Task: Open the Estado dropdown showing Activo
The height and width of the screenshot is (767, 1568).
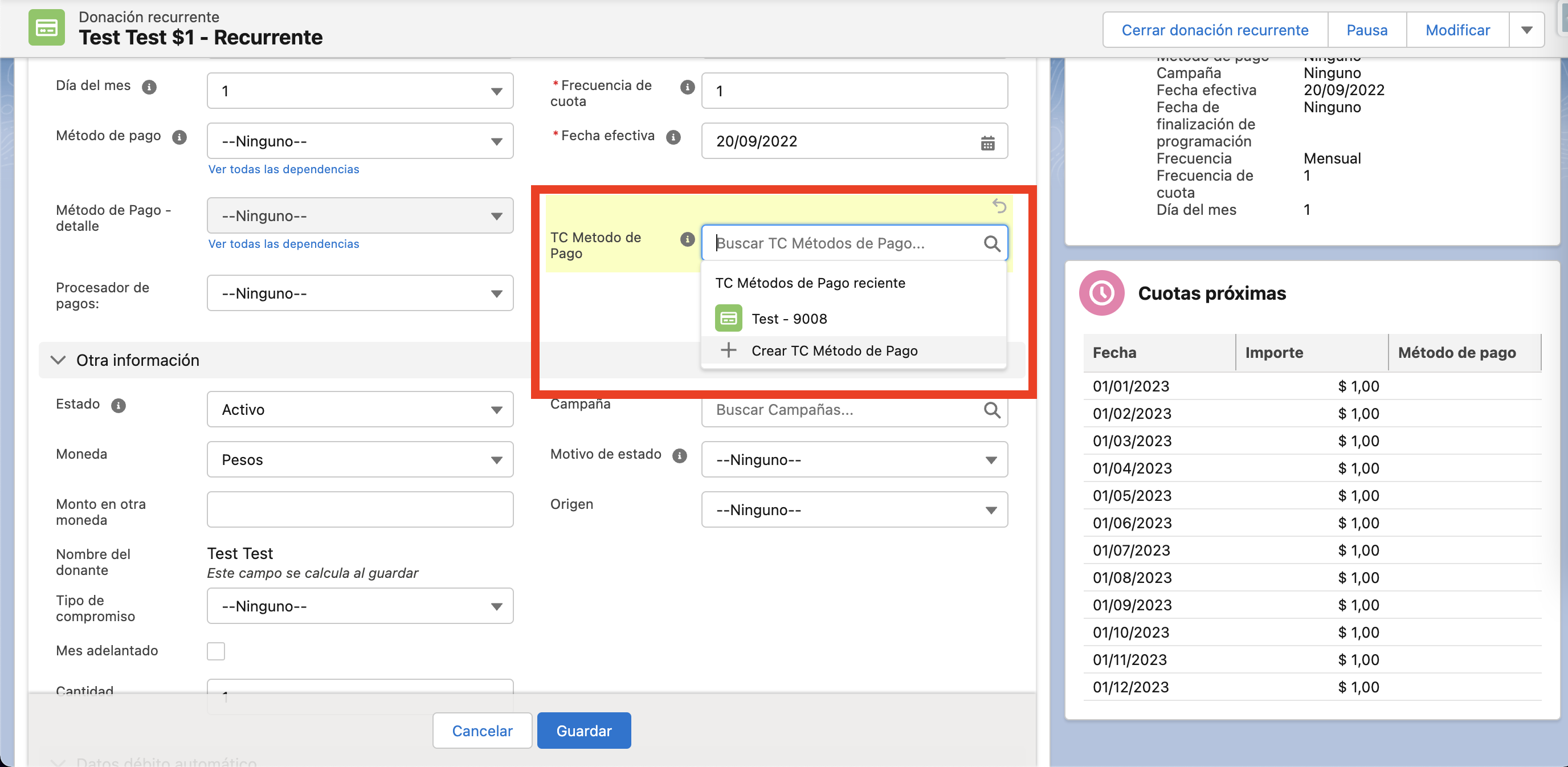Action: (360, 409)
